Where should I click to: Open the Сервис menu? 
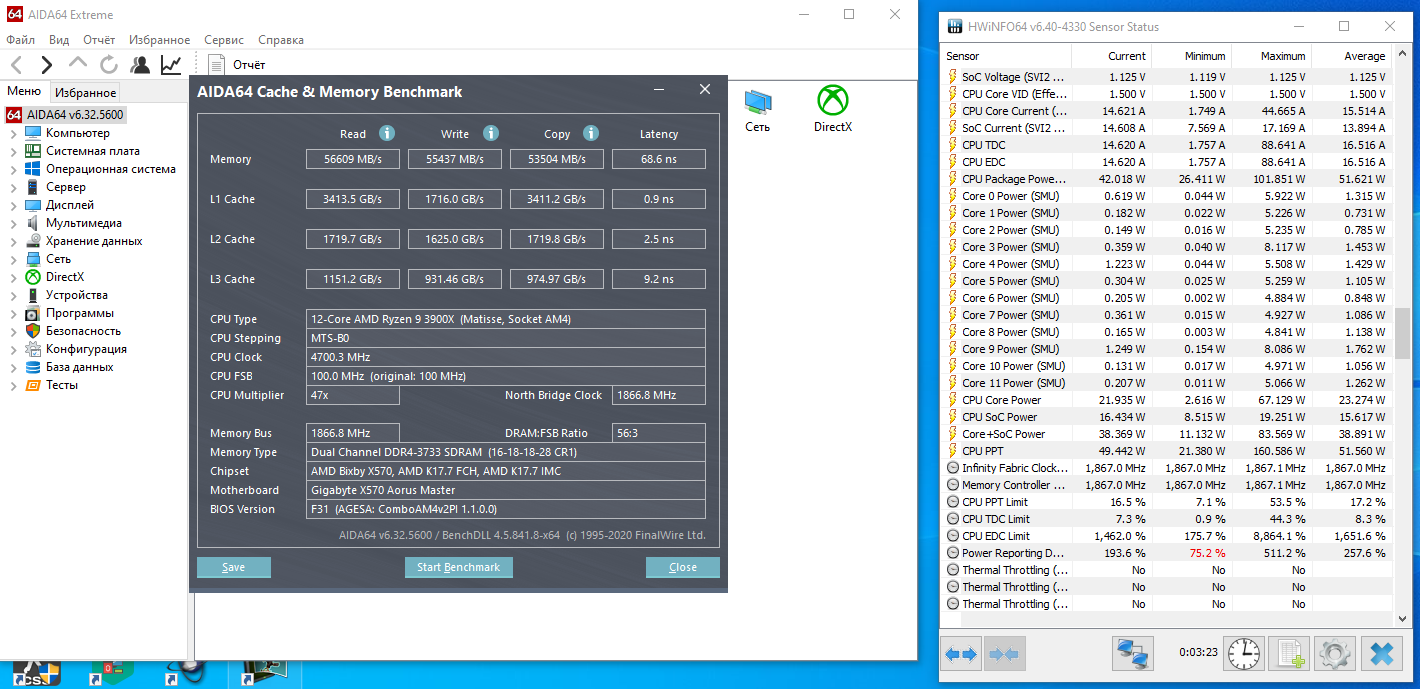pyautogui.click(x=224, y=40)
